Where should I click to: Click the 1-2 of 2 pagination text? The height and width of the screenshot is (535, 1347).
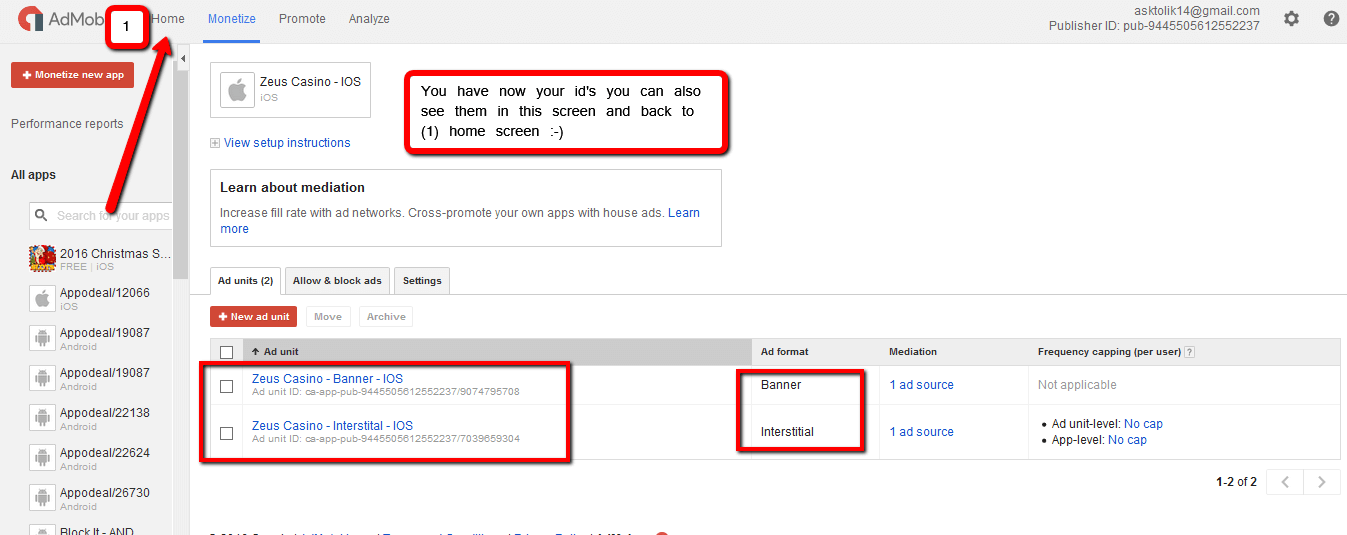point(1236,482)
